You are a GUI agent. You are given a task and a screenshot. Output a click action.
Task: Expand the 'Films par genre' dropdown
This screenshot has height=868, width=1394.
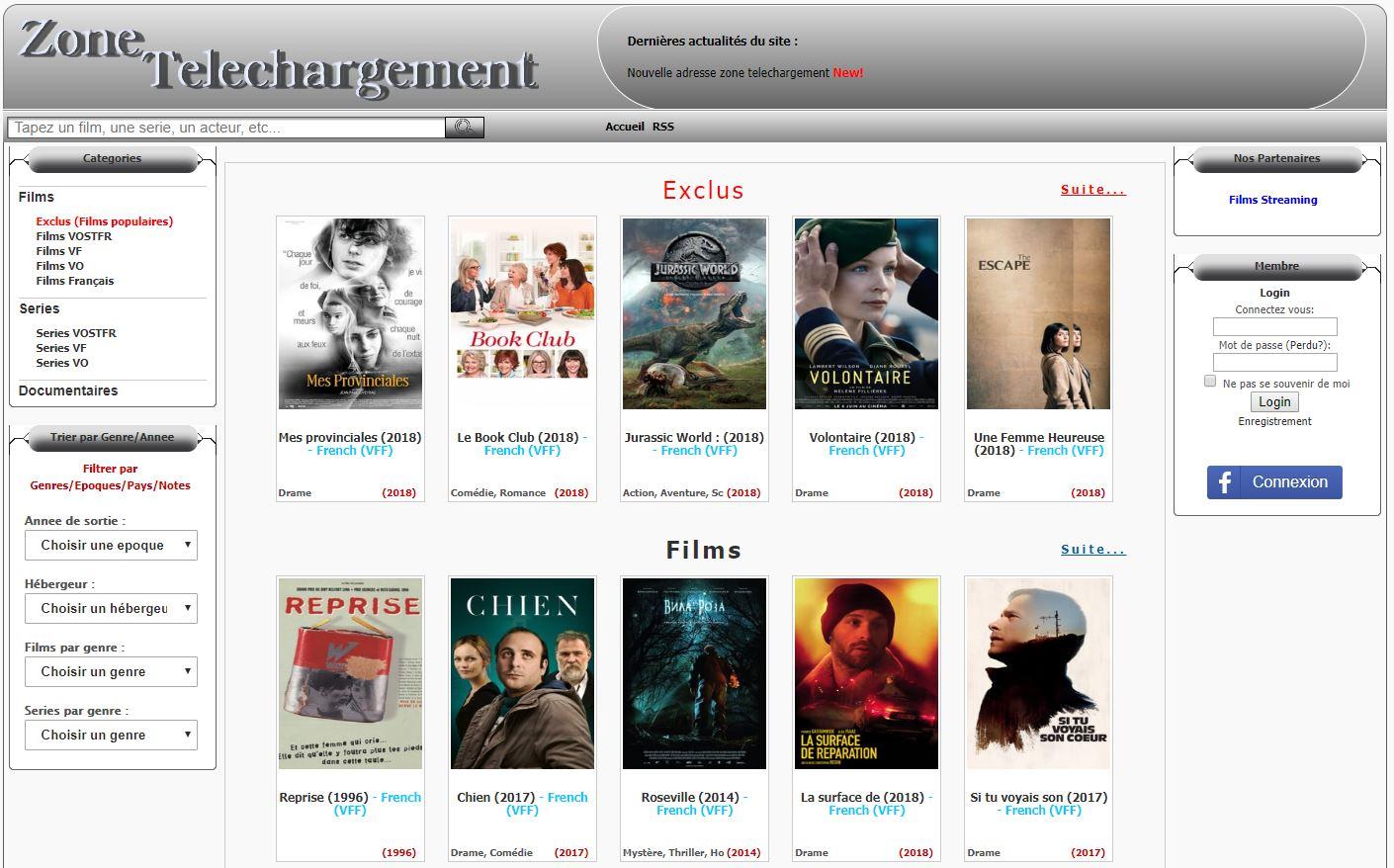pos(111,672)
